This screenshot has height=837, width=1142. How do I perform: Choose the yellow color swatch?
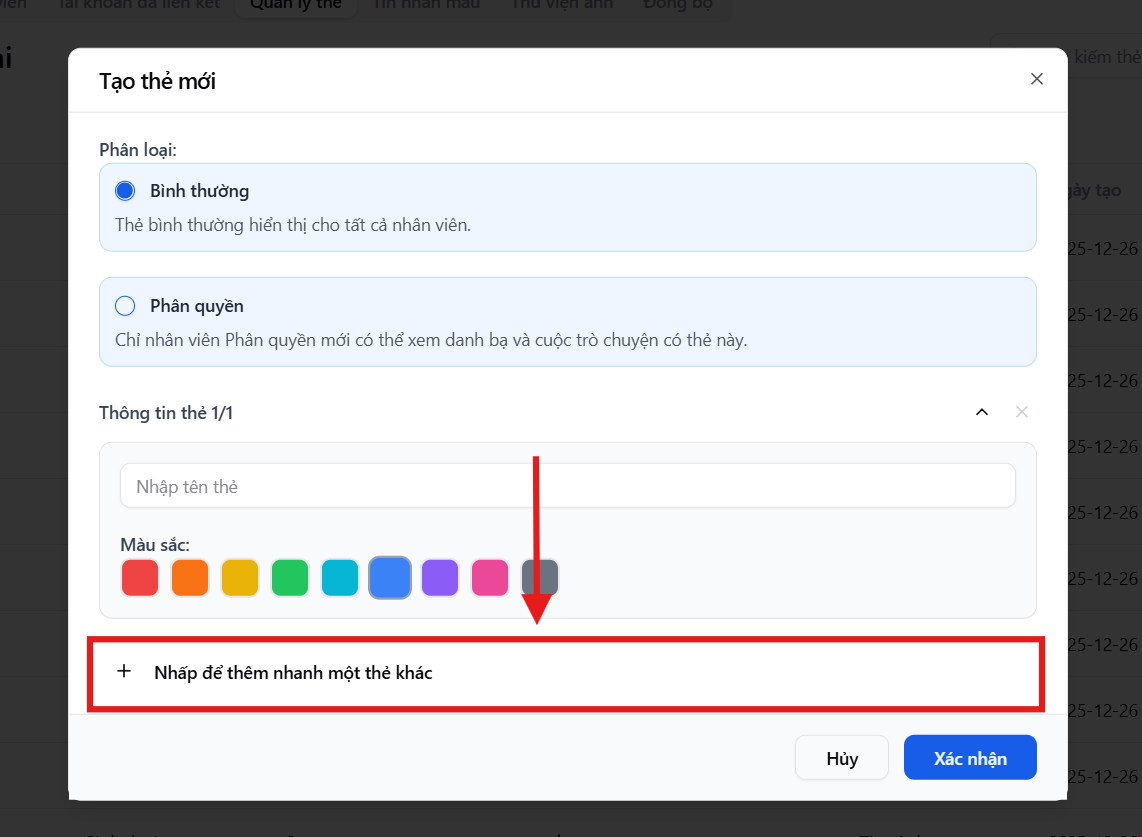tap(240, 578)
